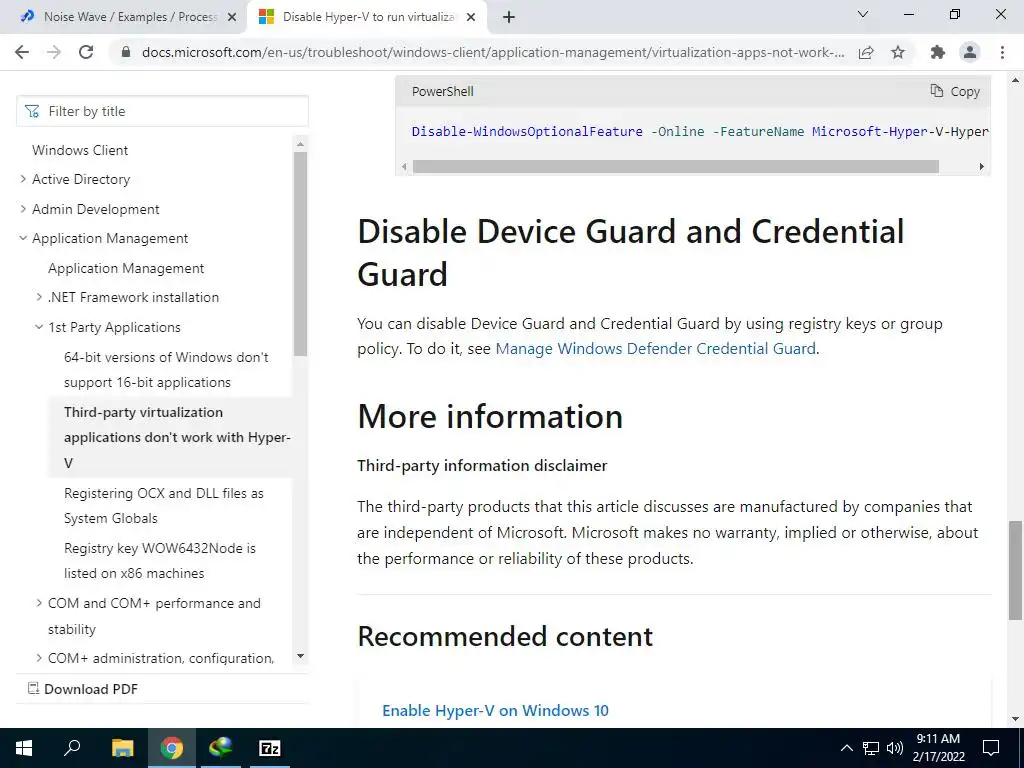Collapse the Application Management chevron
The width and height of the screenshot is (1024, 768).
(23, 238)
